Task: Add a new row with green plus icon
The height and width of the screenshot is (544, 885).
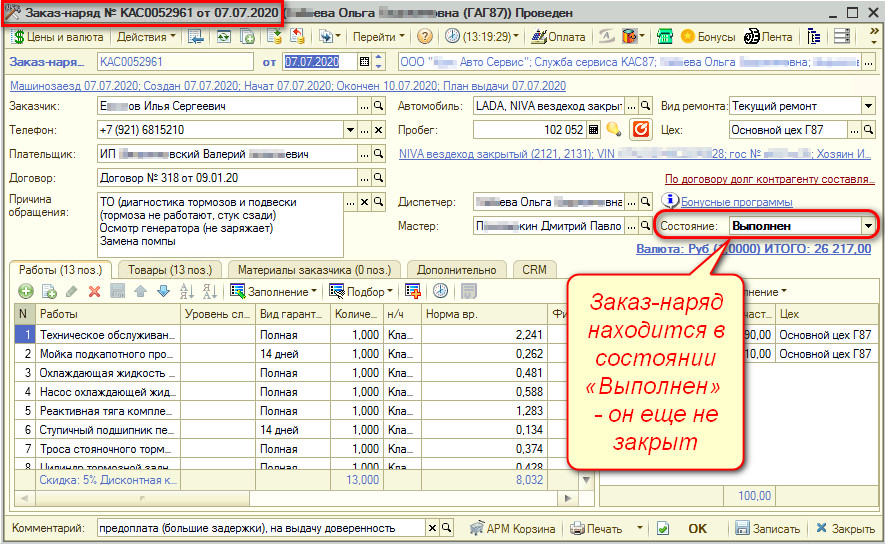Action: point(26,292)
